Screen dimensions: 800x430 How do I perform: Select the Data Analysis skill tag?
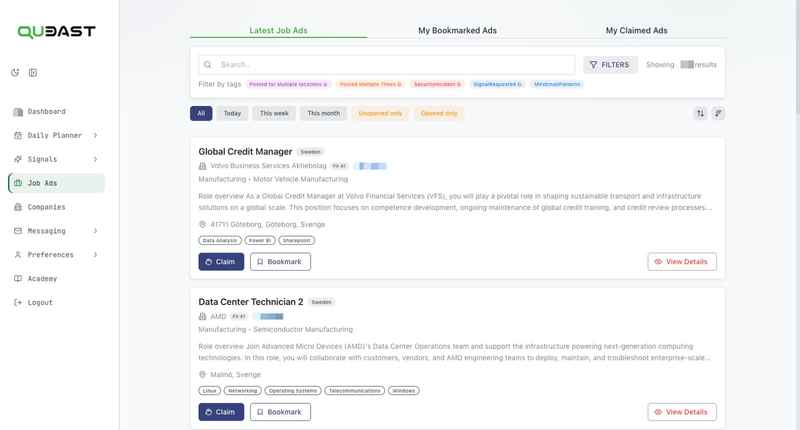[220, 240]
